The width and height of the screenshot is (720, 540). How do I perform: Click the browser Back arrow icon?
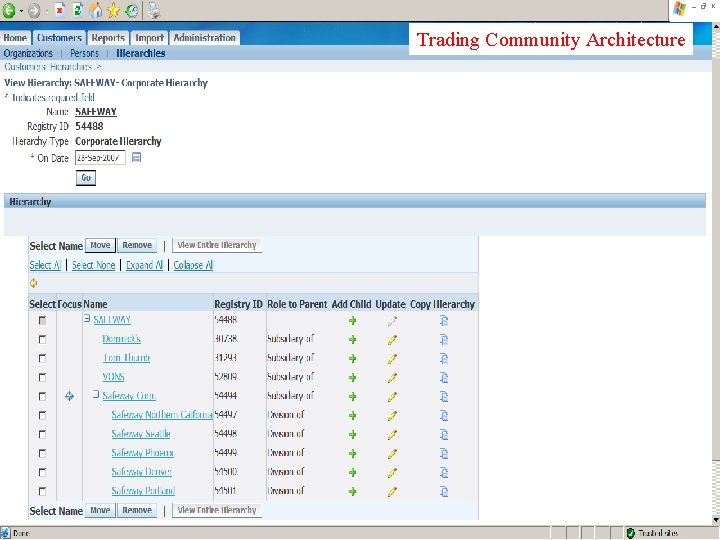point(9,10)
